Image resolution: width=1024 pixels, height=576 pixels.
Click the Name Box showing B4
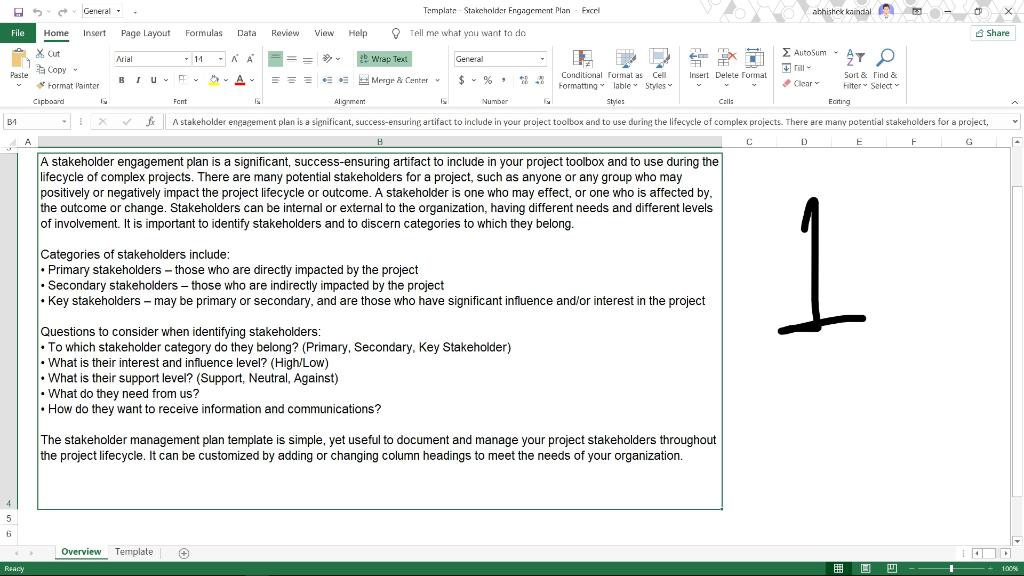30,122
